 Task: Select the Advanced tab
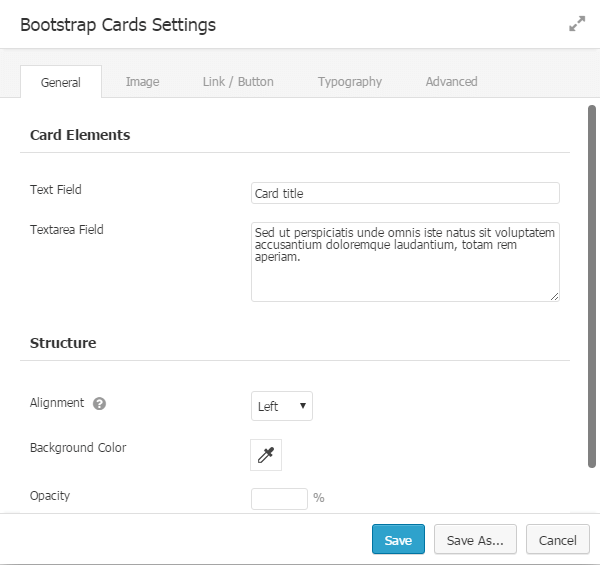coord(451,82)
